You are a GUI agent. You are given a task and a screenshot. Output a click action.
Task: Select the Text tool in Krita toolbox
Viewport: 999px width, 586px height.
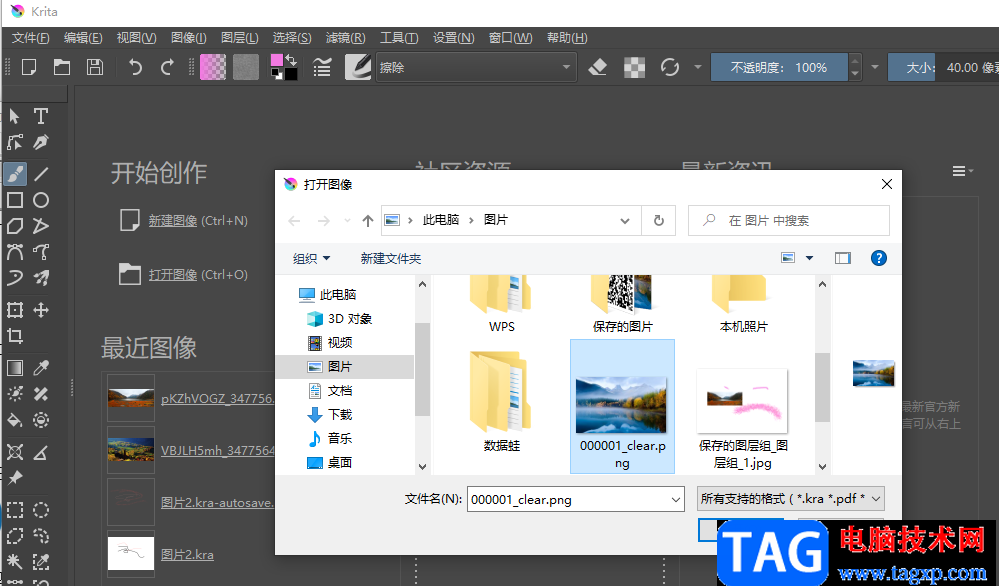[x=41, y=116]
